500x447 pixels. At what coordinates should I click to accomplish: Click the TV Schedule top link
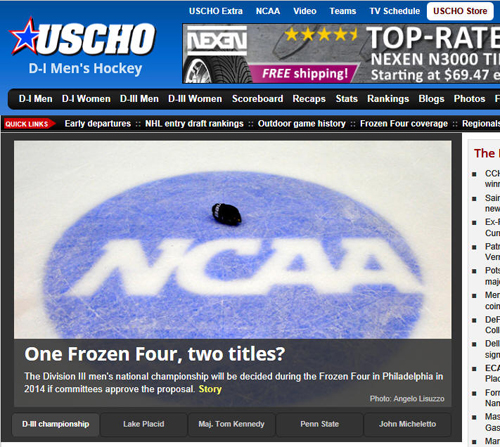tap(395, 11)
